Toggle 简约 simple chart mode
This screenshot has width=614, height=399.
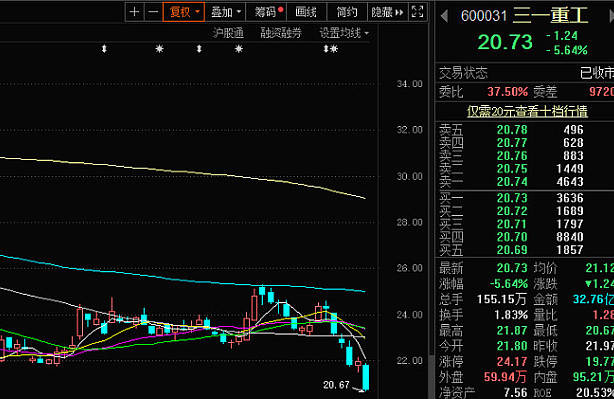[x=347, y=12]
